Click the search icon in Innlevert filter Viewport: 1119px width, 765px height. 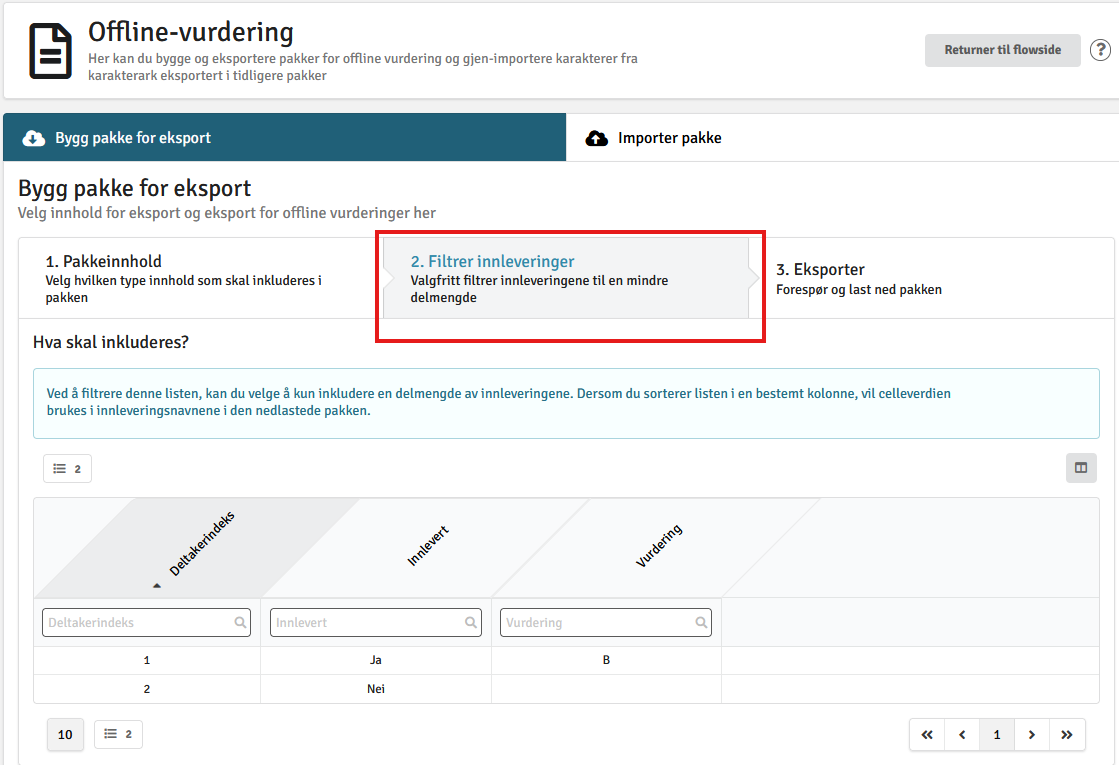(x=471, y=622)
